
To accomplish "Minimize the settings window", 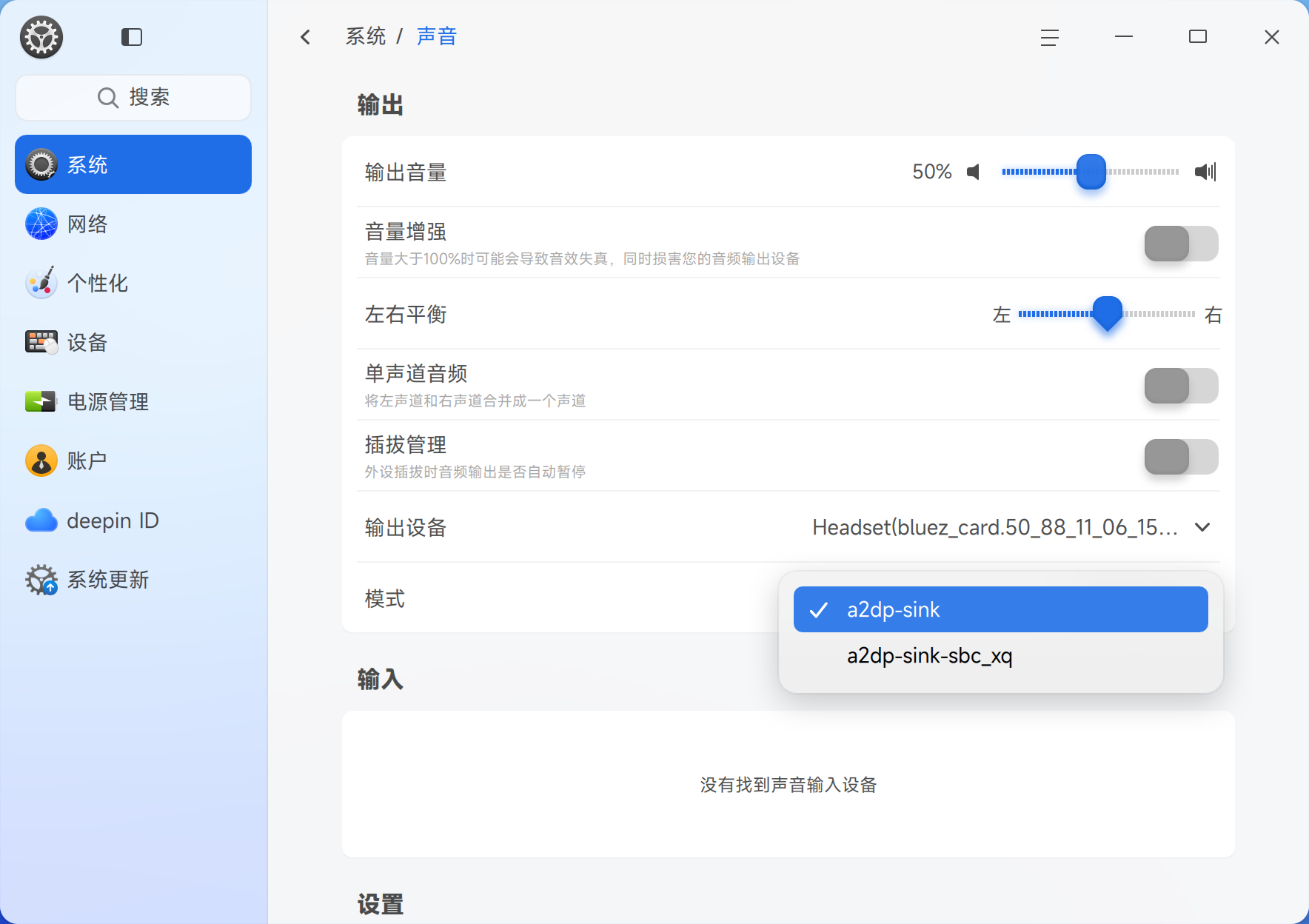I will coord(1124,37).
